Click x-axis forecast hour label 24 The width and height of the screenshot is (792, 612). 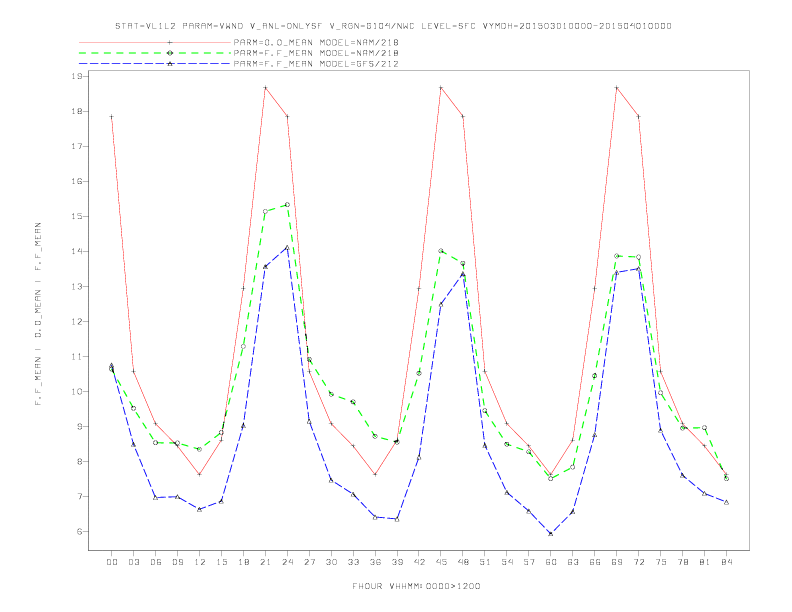click(x=287, y=562)
